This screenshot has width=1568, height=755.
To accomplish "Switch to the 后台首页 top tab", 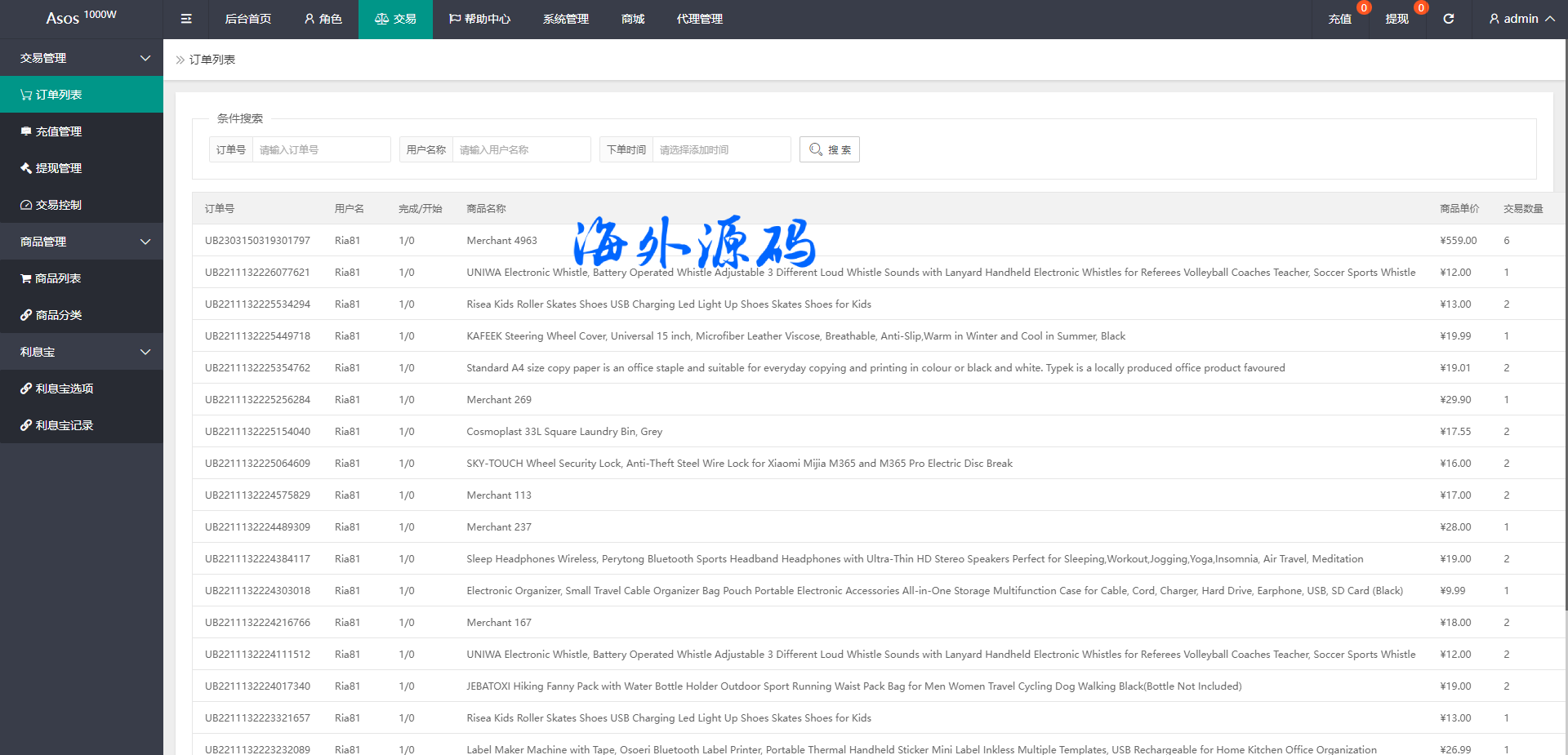I will (x=247, y=19).
